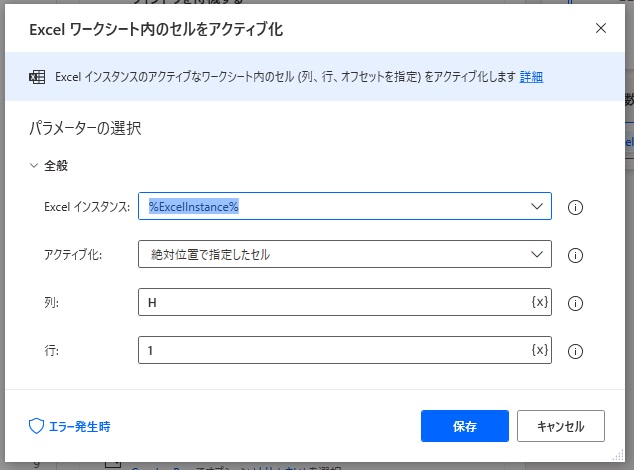This screenshot has width=634, height=470.
Task: Show info for Excel インスタンス parameter
Action: [575, 207]
